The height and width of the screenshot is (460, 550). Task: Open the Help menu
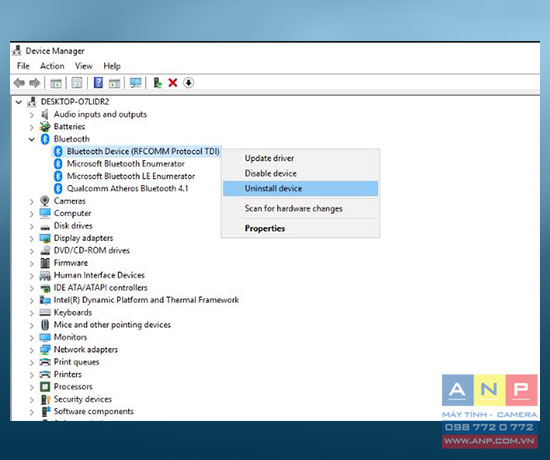pos(112,66)
